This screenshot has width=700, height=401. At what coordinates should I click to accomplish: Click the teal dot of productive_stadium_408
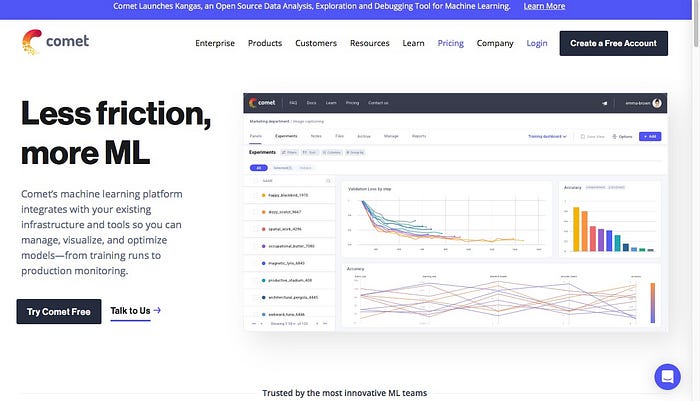point(263,280)
